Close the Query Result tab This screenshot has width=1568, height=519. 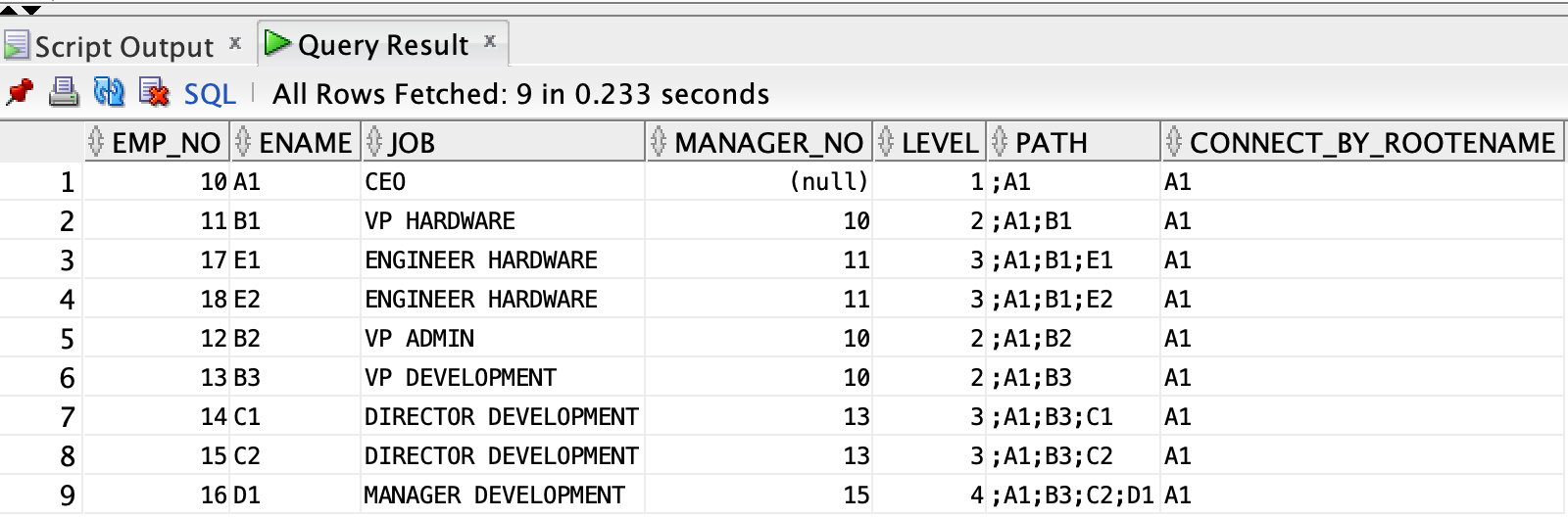point(490,41)
